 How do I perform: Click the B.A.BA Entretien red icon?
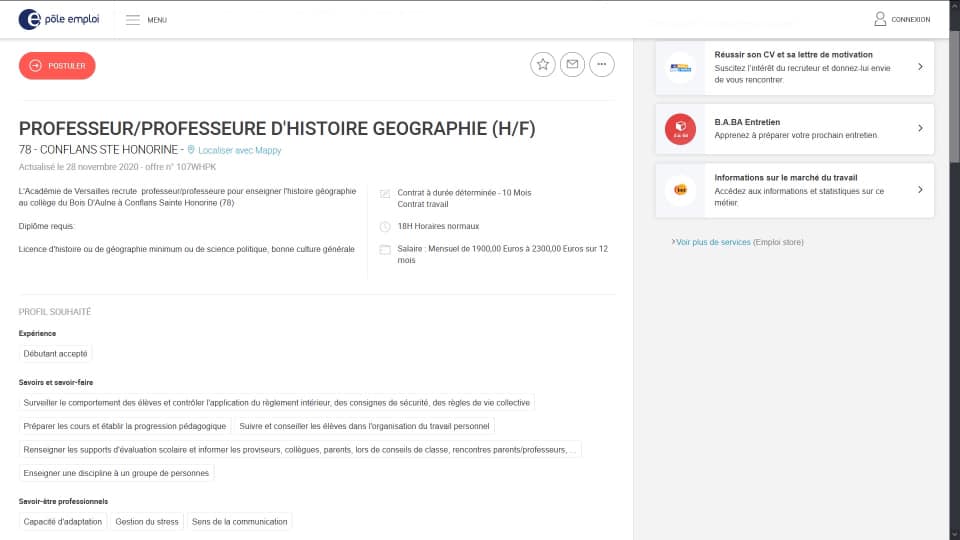(680, 128)
